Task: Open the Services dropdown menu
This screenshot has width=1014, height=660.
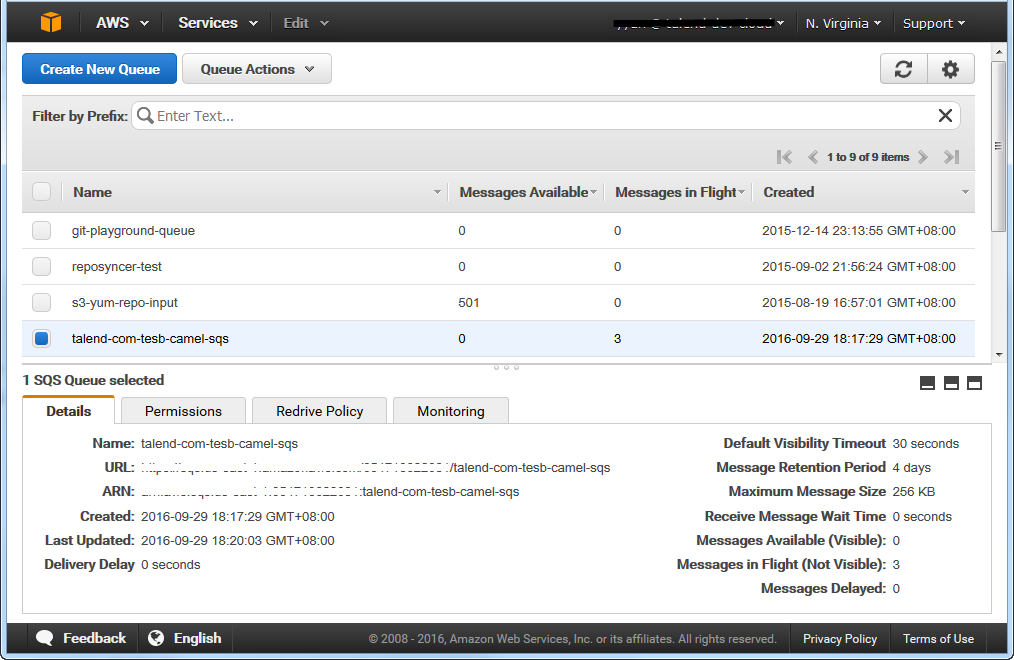Action: click(218, 23)
